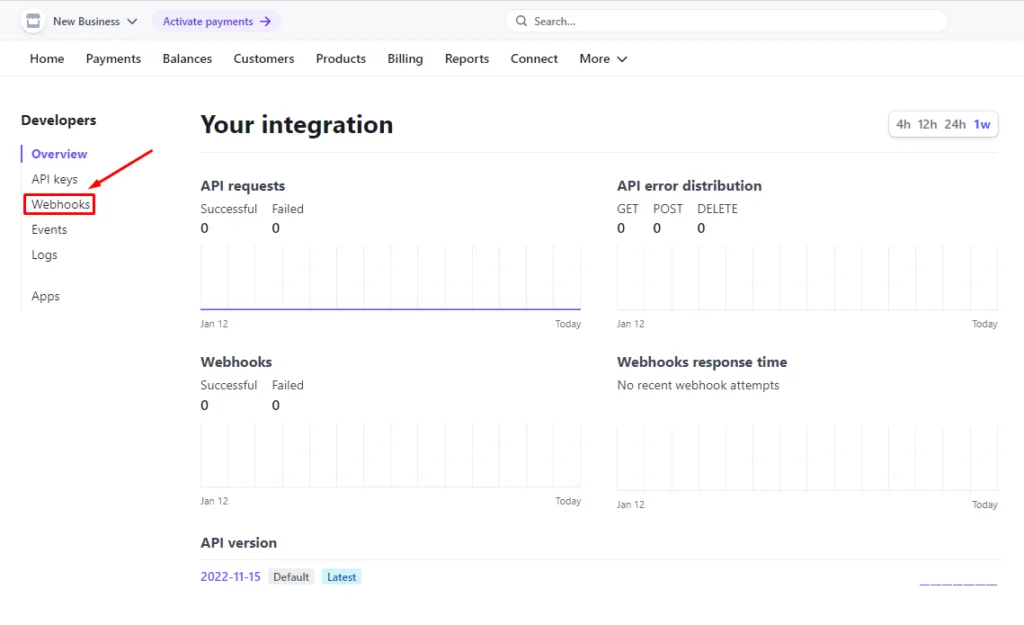The image size is (1024, 625).
Task: Open Events in the sidebar
Action: tap(49, 229)
